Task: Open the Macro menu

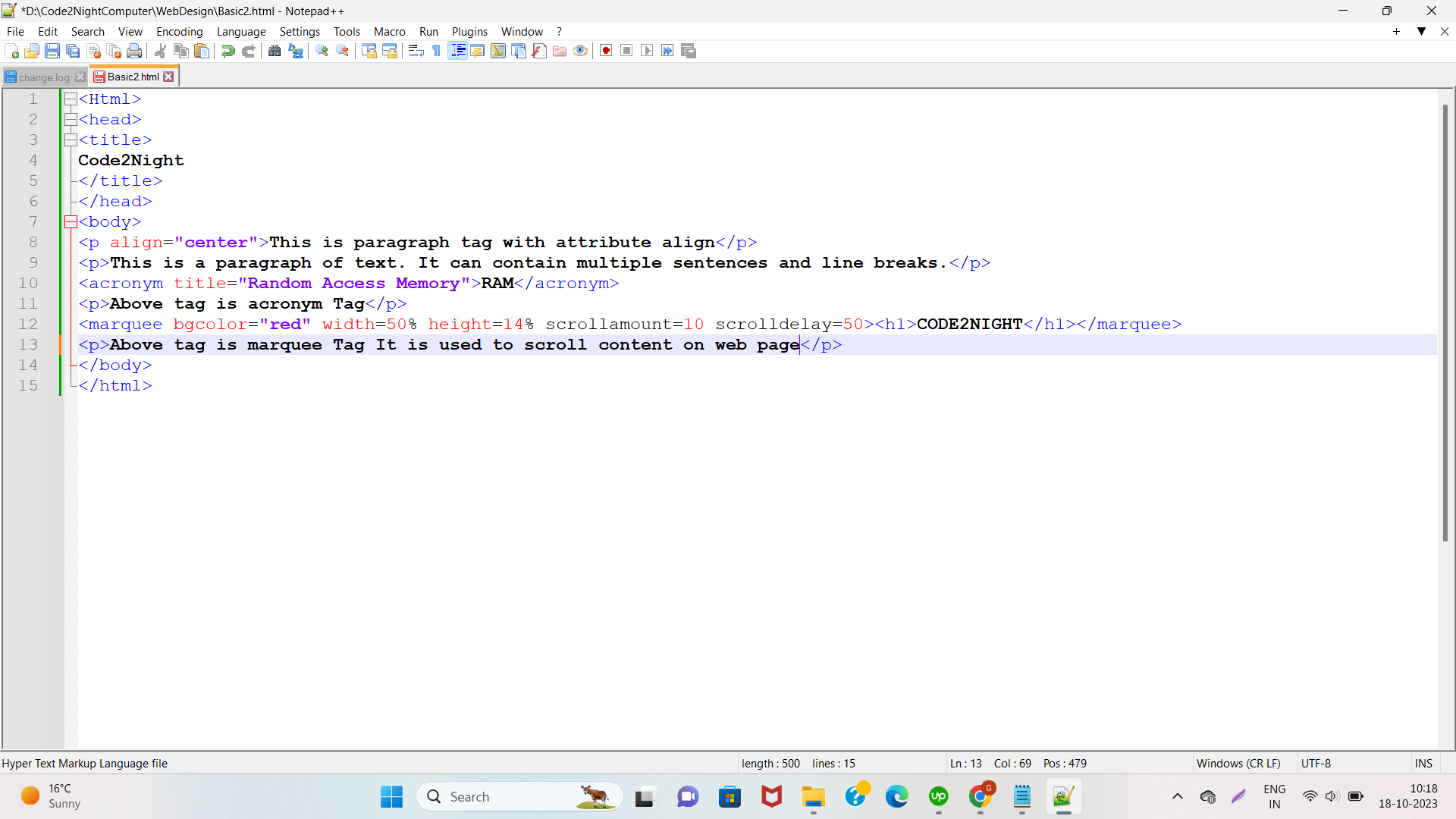Action: [x=390, y=31]
